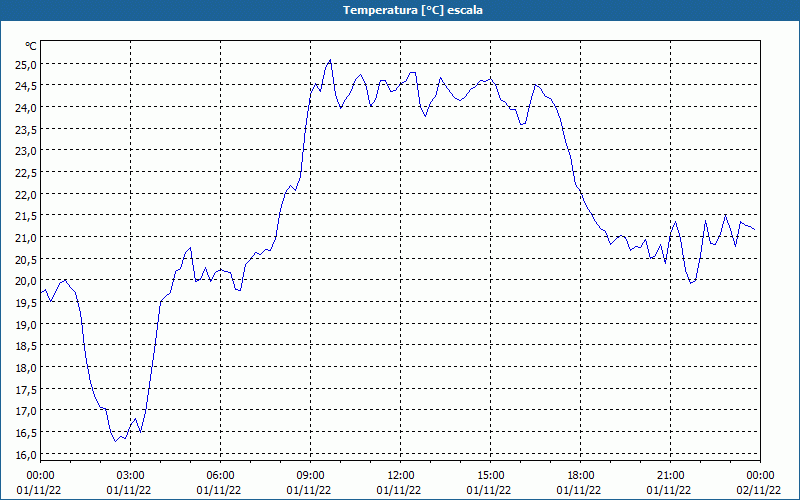Select the 16,5 y-axis label

[x=27, y=433]
